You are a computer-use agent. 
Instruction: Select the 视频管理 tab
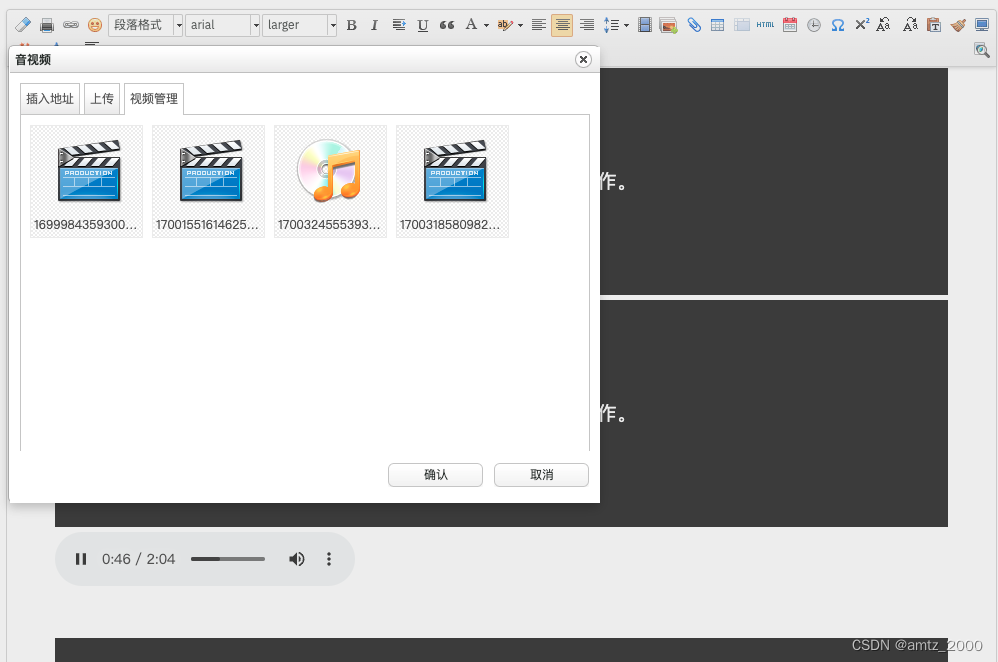click(x=154, y=99)
